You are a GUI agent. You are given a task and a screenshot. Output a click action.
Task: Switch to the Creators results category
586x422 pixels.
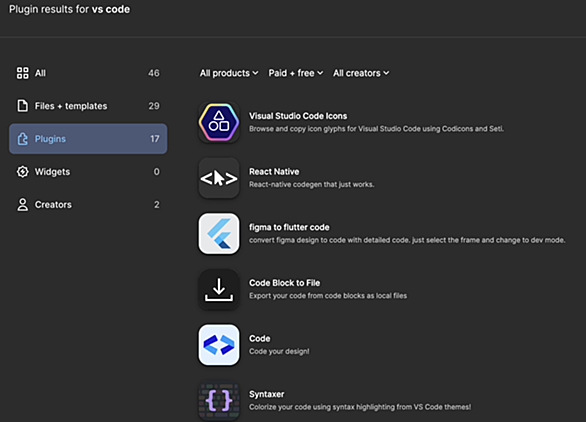[88, 204]
